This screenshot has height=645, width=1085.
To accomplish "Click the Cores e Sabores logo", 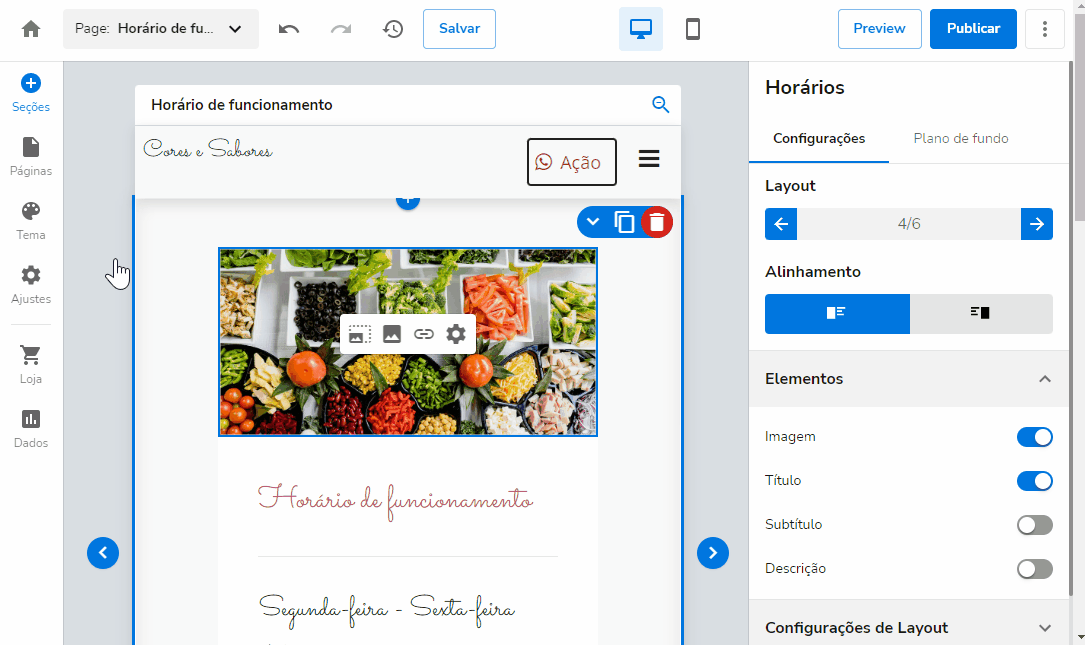I will pyautogui.click(x=208, y=149).
